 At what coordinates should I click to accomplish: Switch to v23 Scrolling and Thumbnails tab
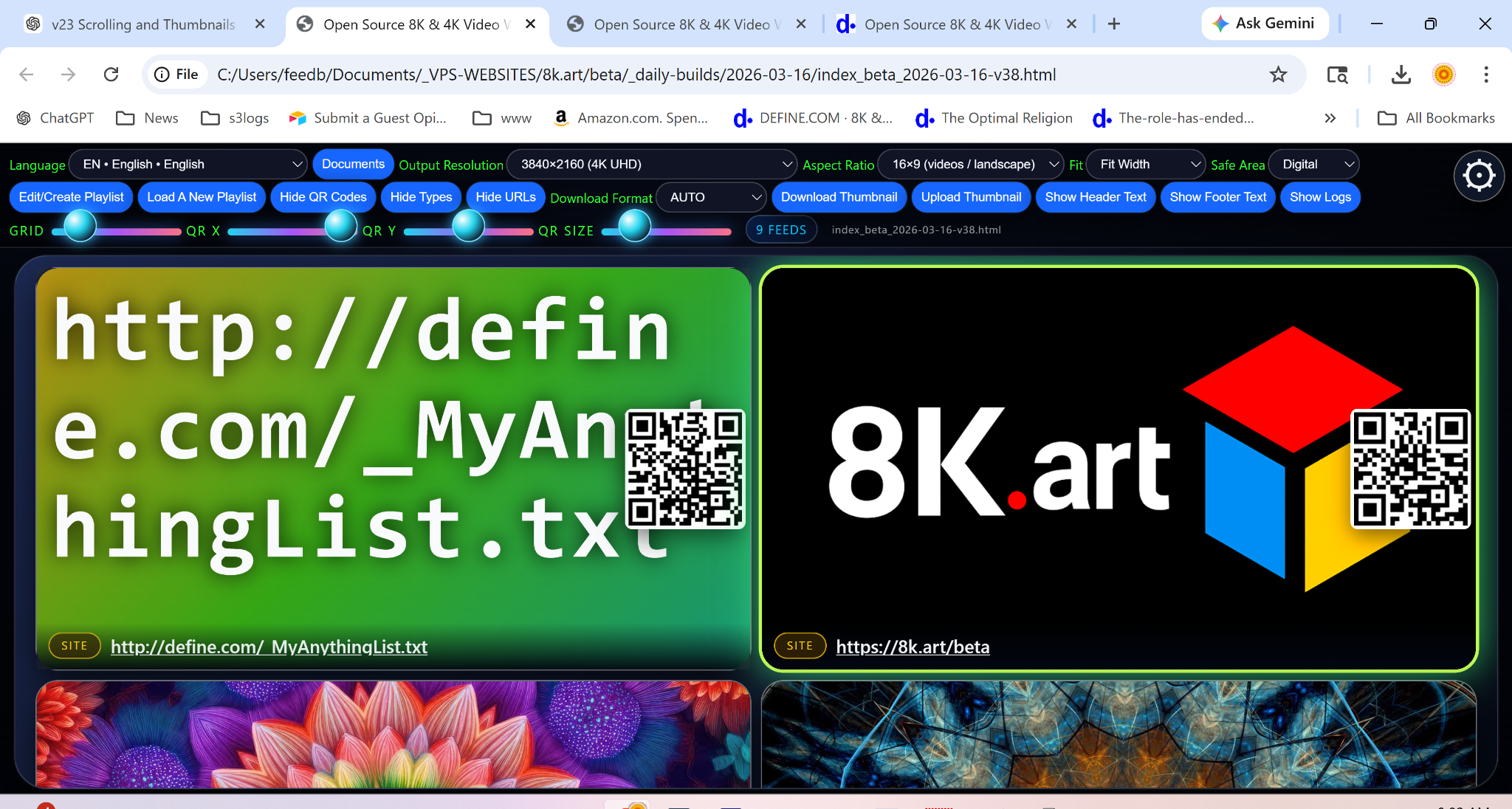click(143, 24)
